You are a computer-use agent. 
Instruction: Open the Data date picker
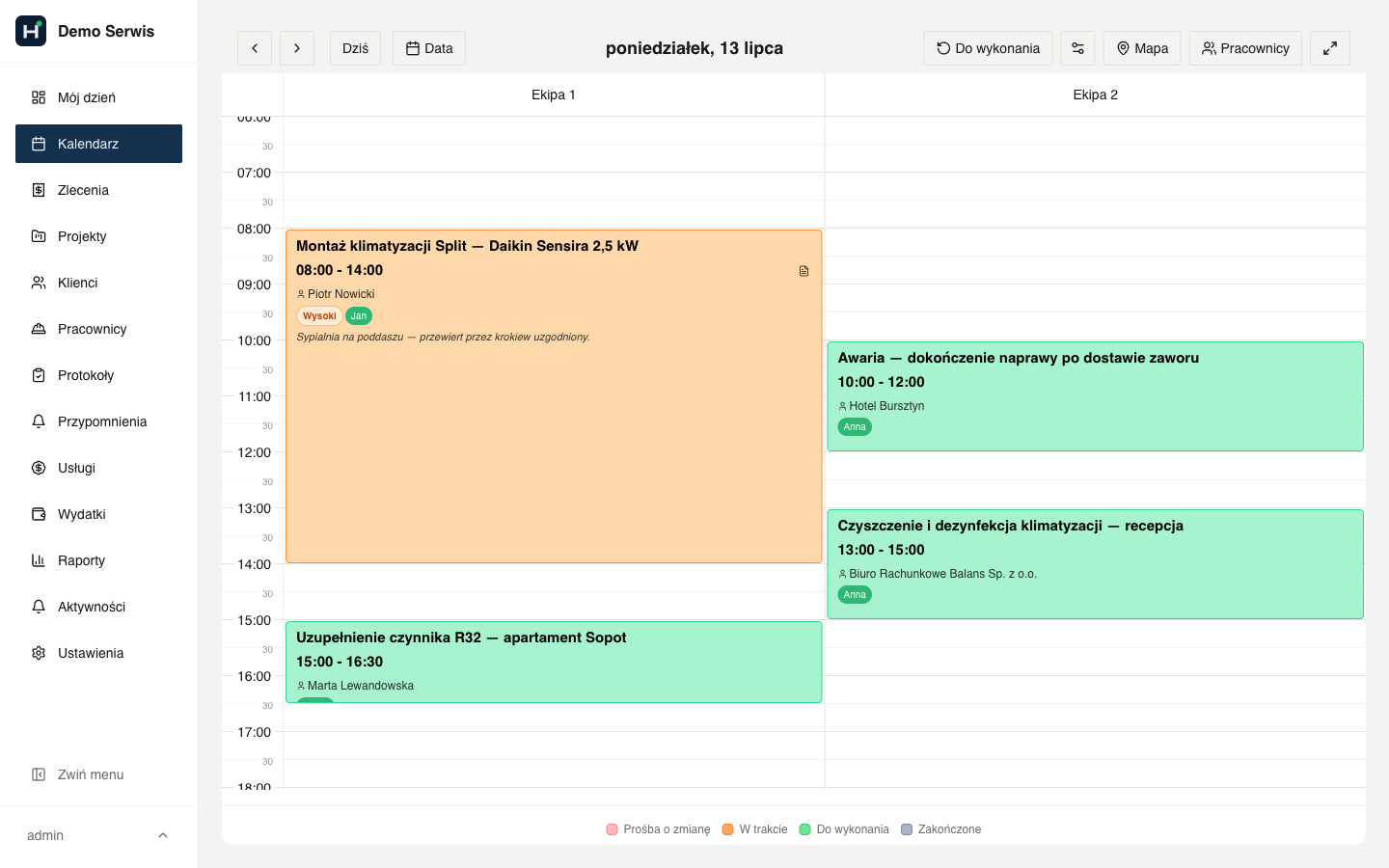pos(429,48)
